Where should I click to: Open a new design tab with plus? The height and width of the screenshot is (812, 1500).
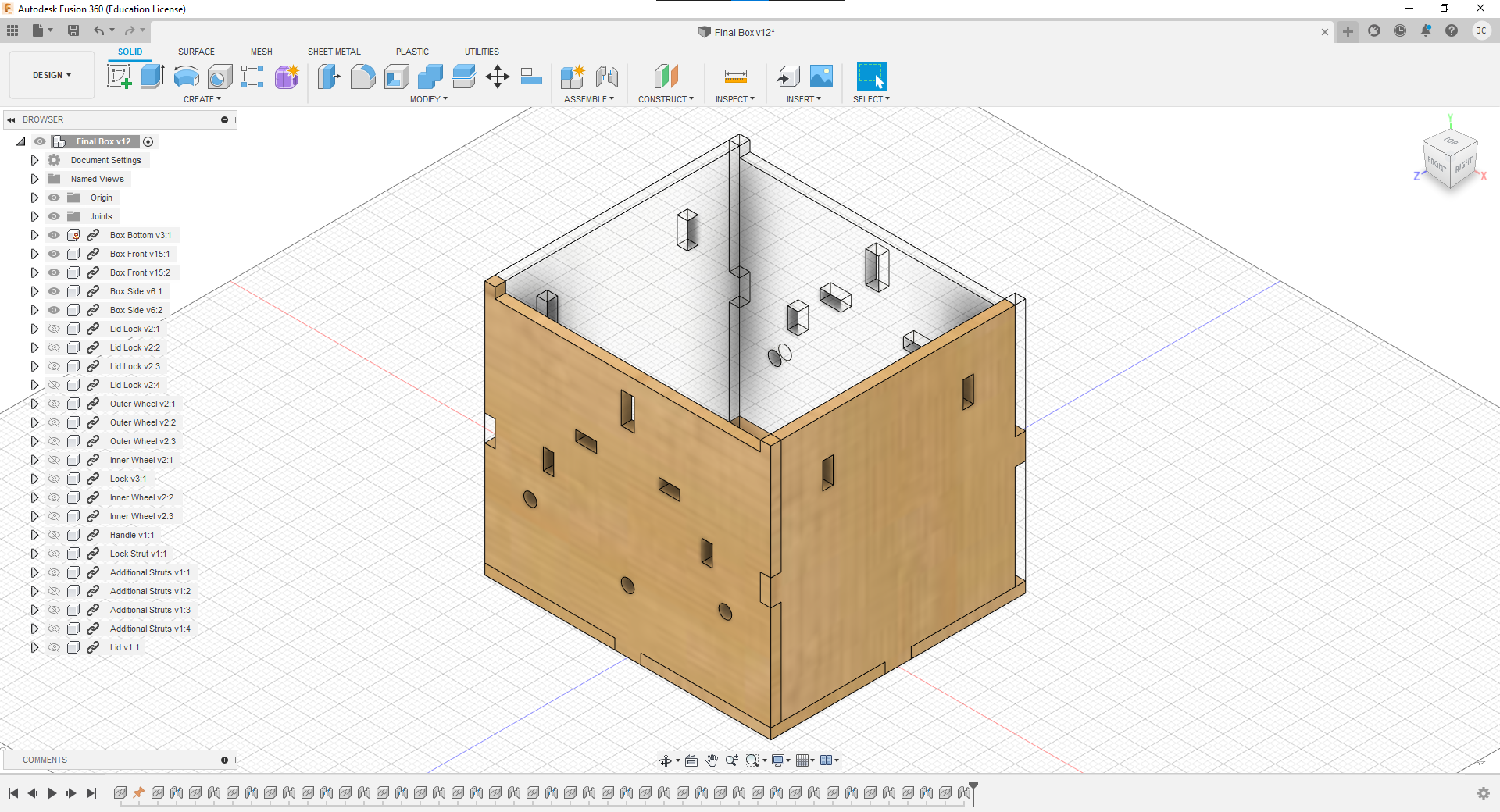(1348, 31)
